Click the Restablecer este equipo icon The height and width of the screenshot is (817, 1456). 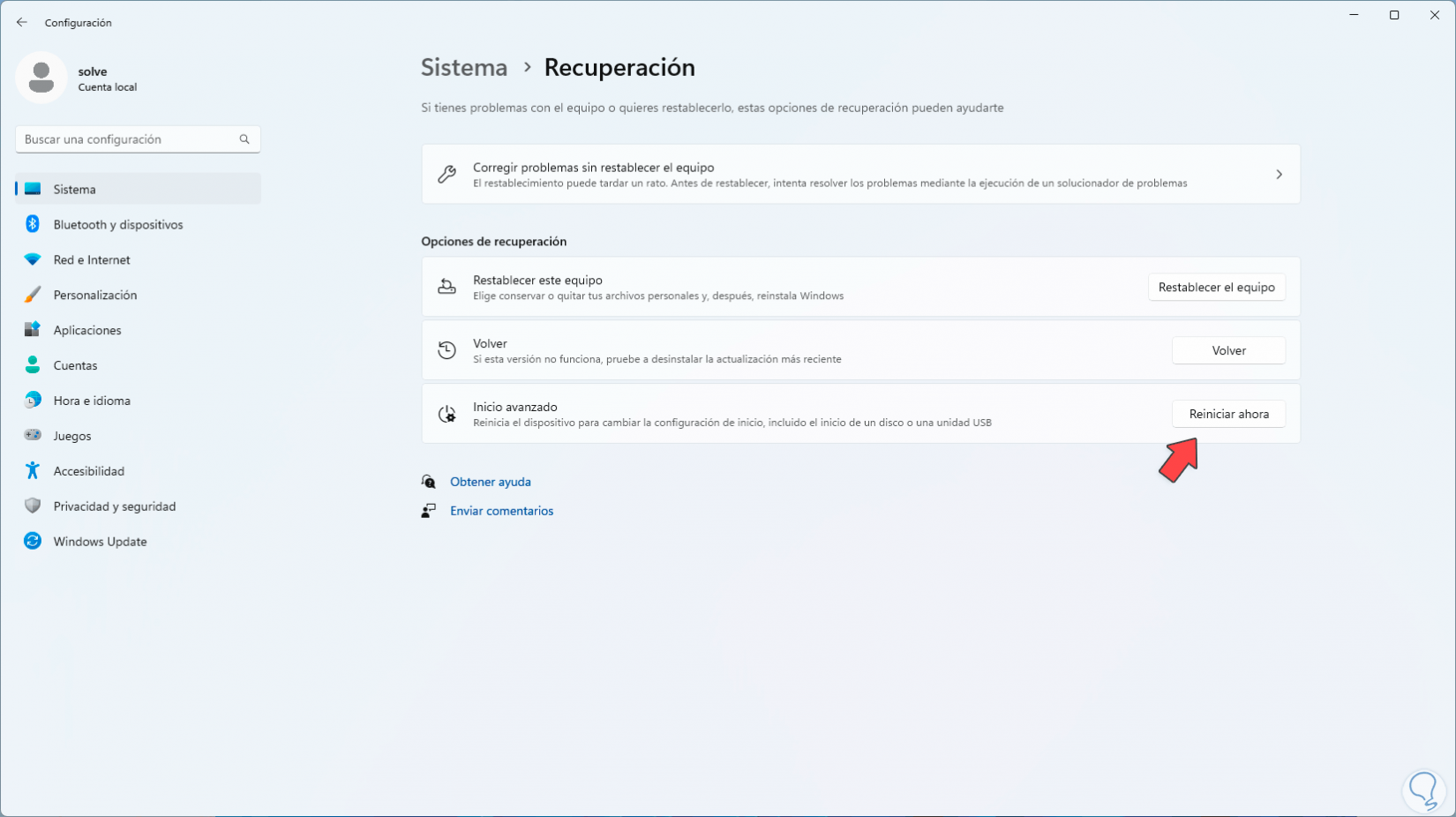[447, 287]
